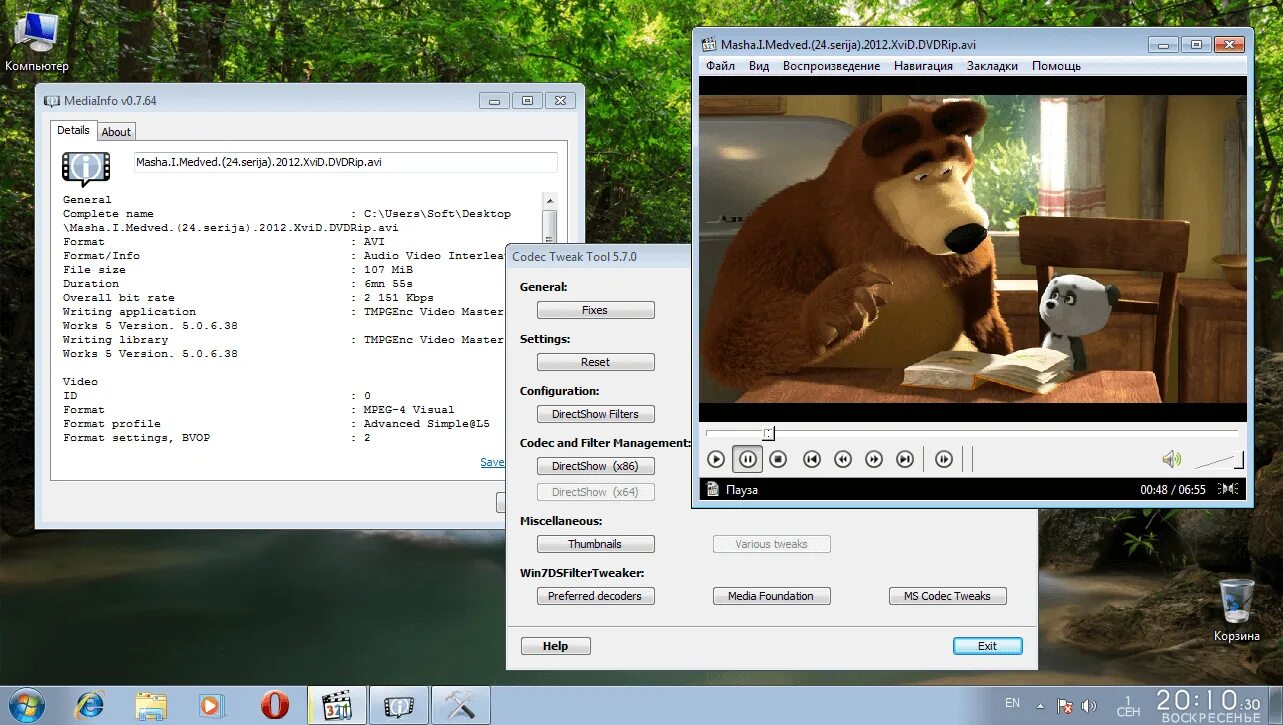Viewport: 1283px width, 725px height.
Task: Click the MediaInfo title bar icon
Action: tap(52, 101)
